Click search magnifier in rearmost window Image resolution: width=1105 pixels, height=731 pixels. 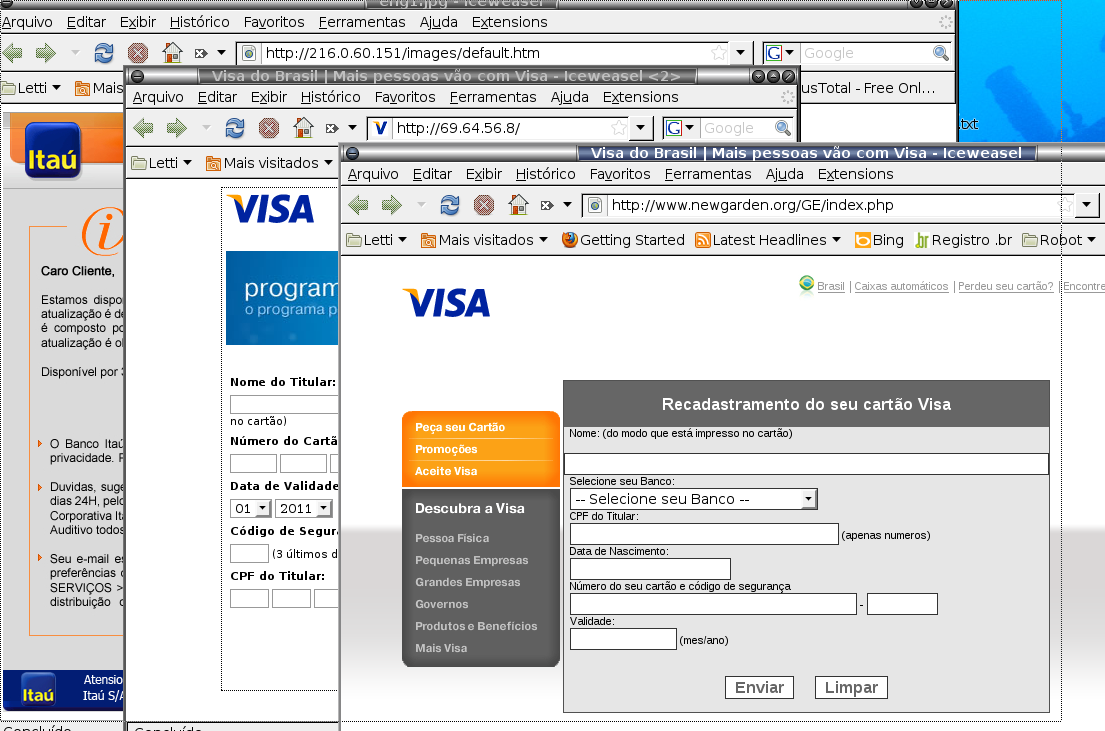point(941,53)
